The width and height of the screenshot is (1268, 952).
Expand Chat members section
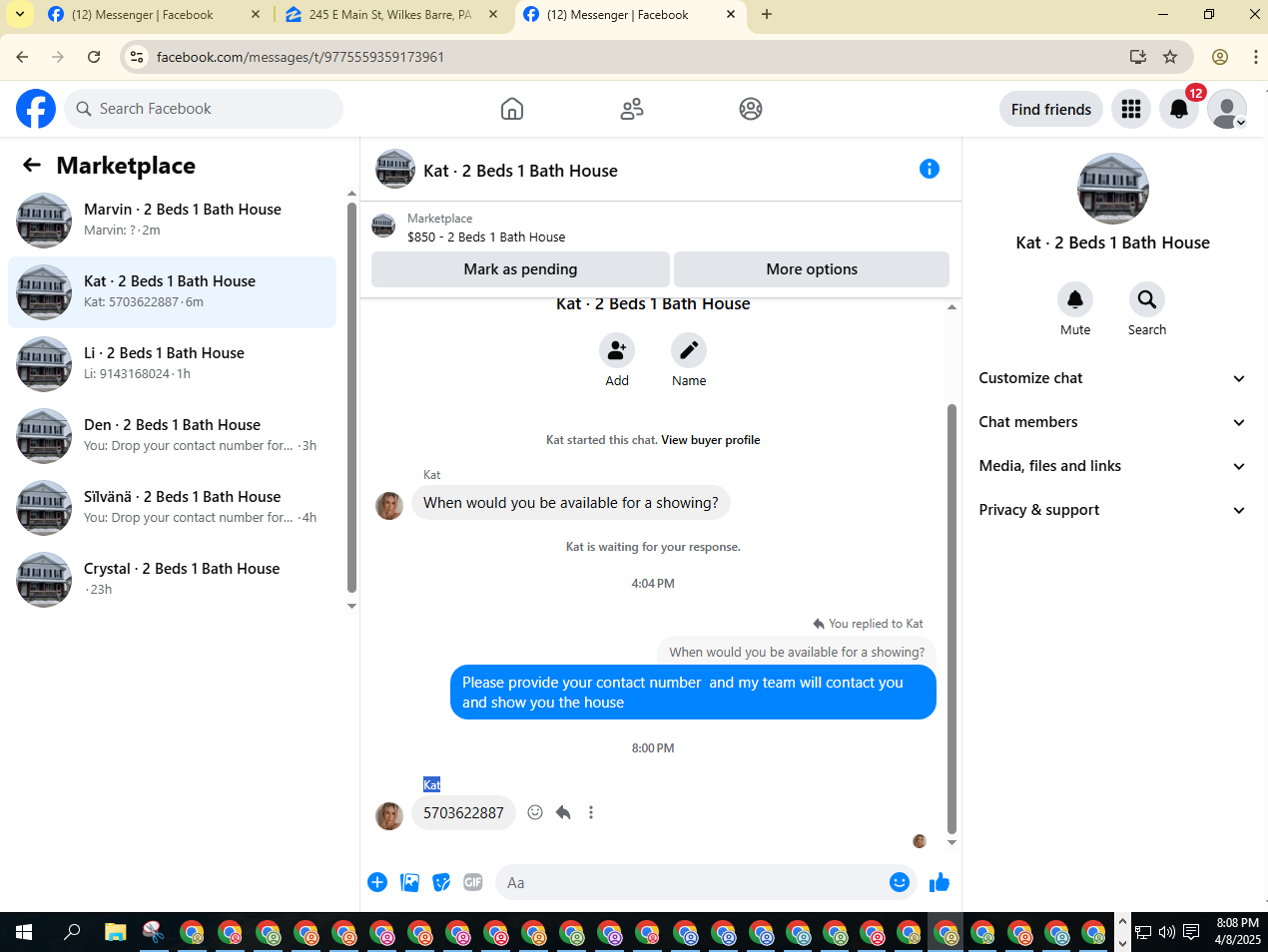pyautogui.click(x=1112, y=422)
